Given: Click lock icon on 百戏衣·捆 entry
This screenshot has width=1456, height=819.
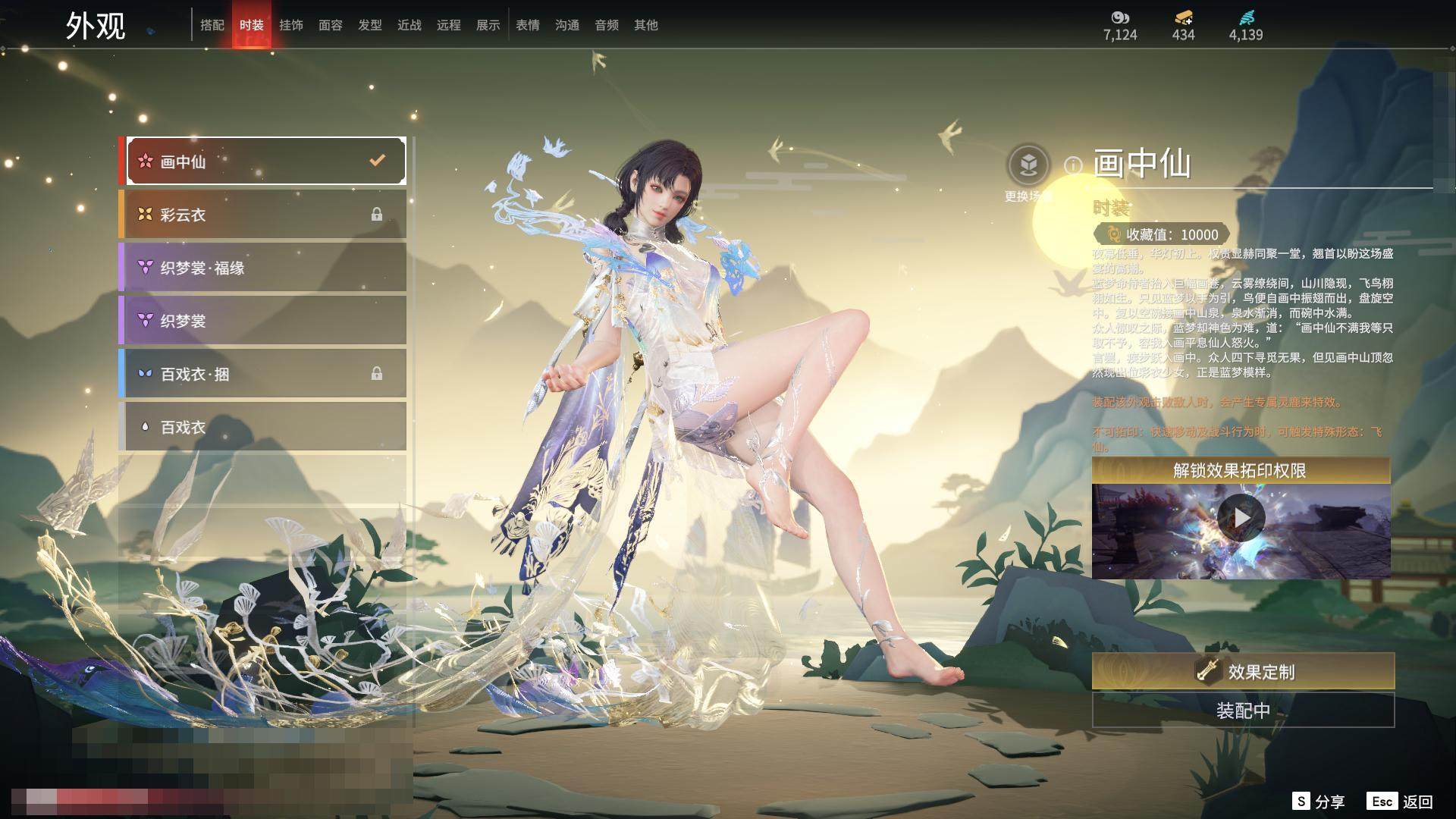Looking at the screenshot, I should [x=376, y=374].
